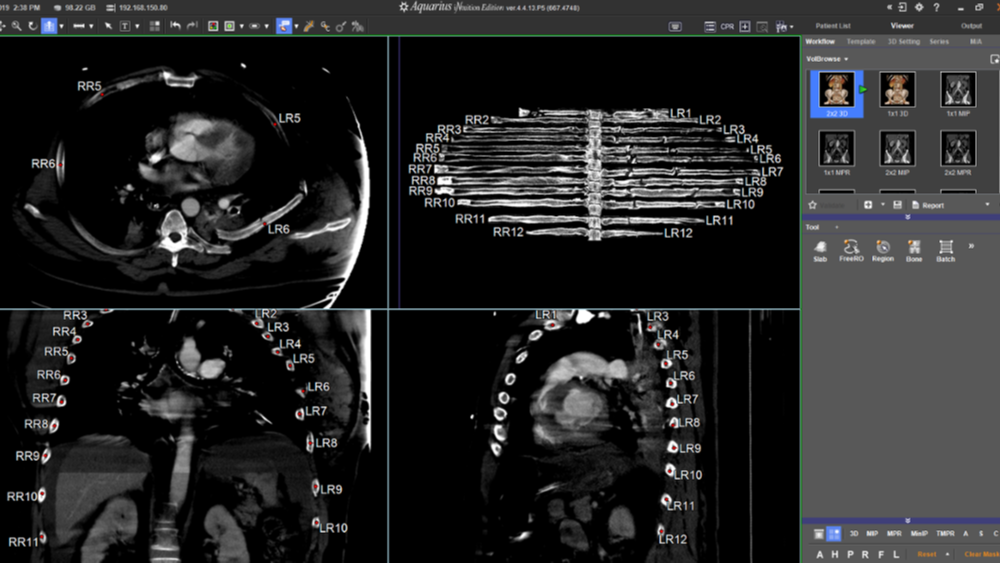Select the Bone removal tool

click(914, 251)
